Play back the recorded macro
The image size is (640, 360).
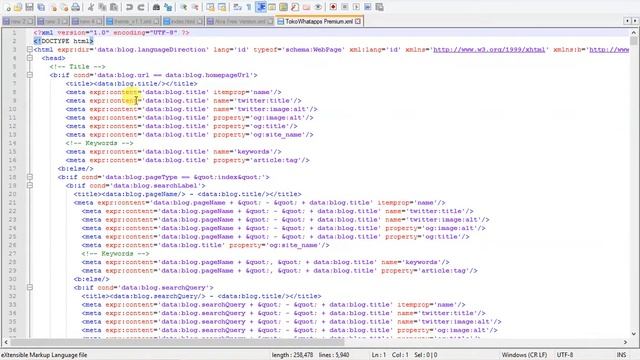point(356,7)
